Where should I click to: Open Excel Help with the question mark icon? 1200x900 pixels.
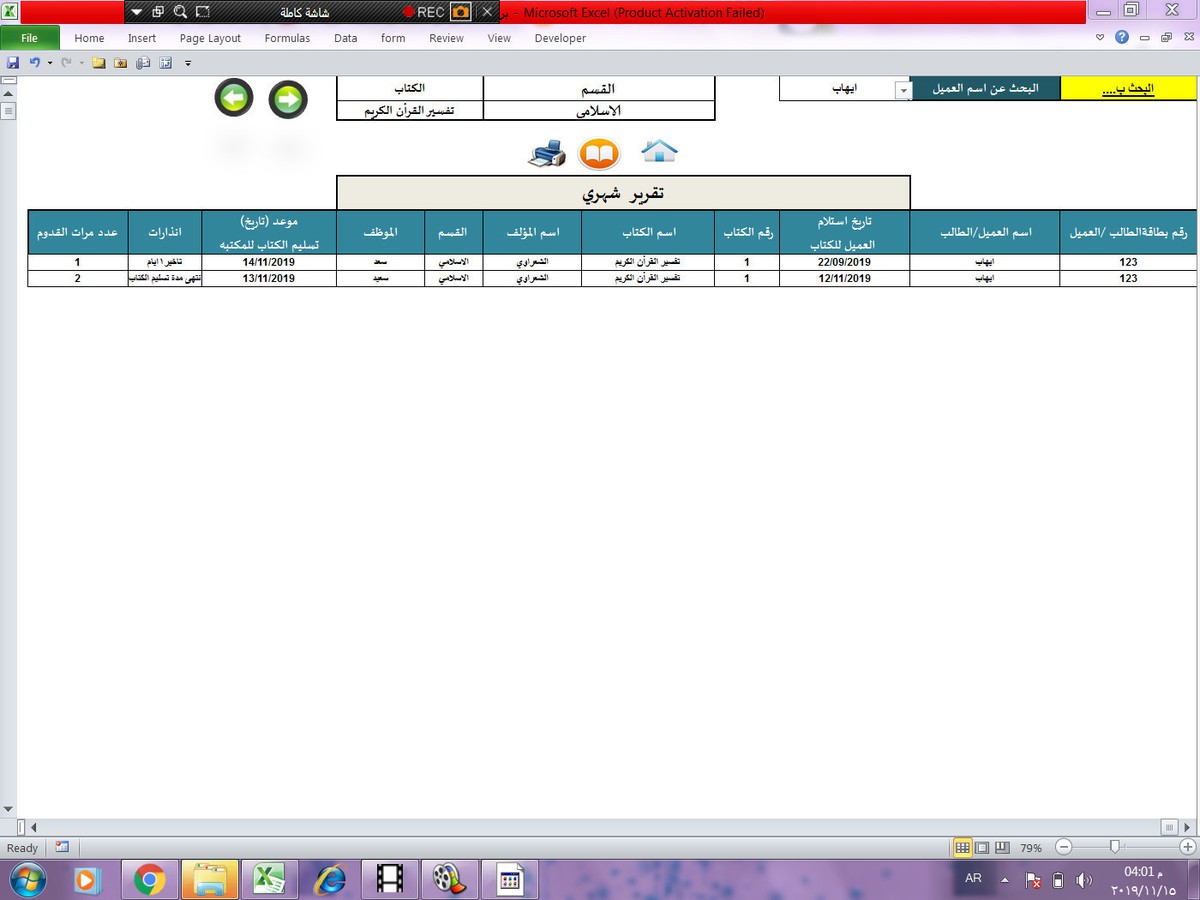click(x=1122, y=38)
